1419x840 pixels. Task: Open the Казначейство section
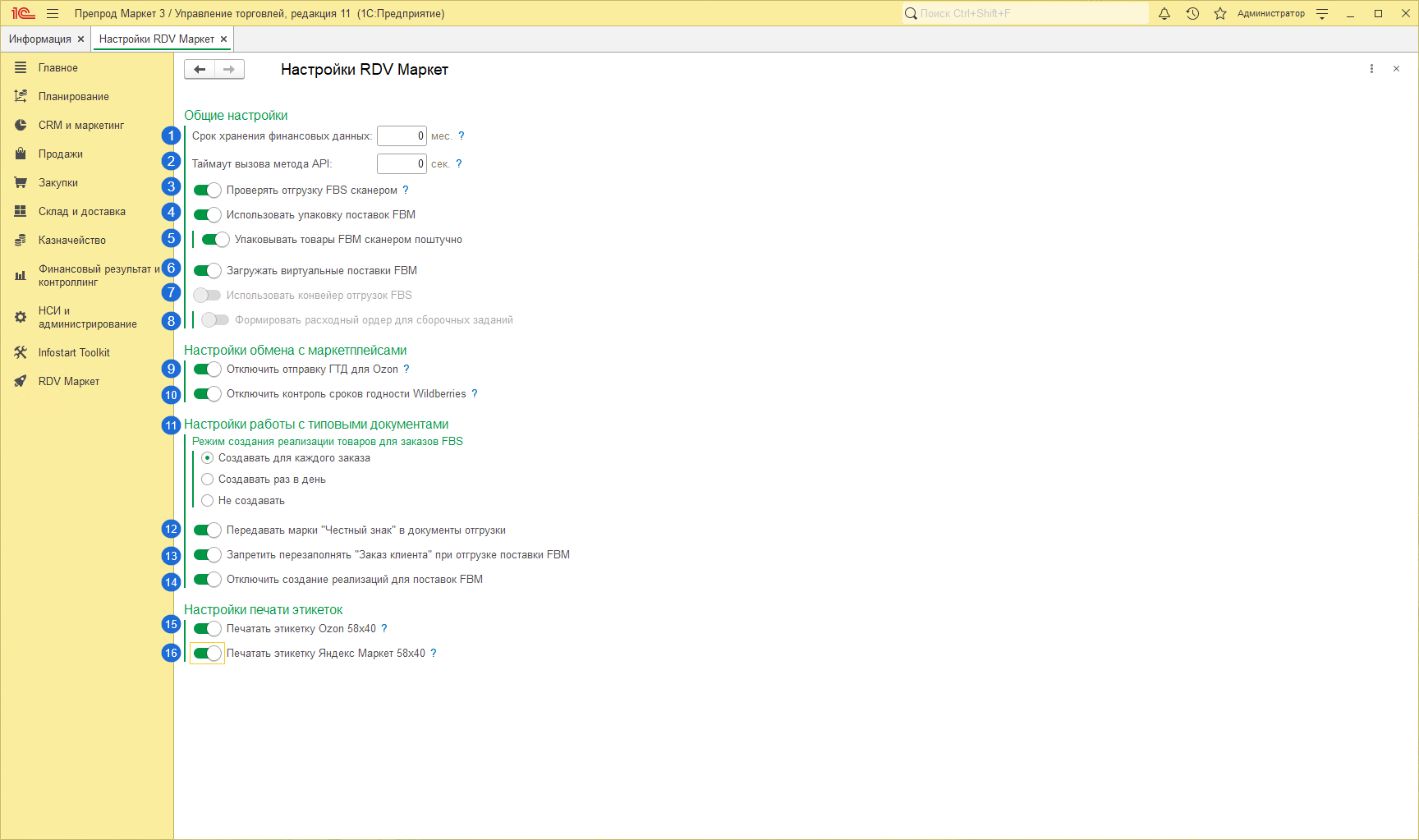(x=87, y=241)
